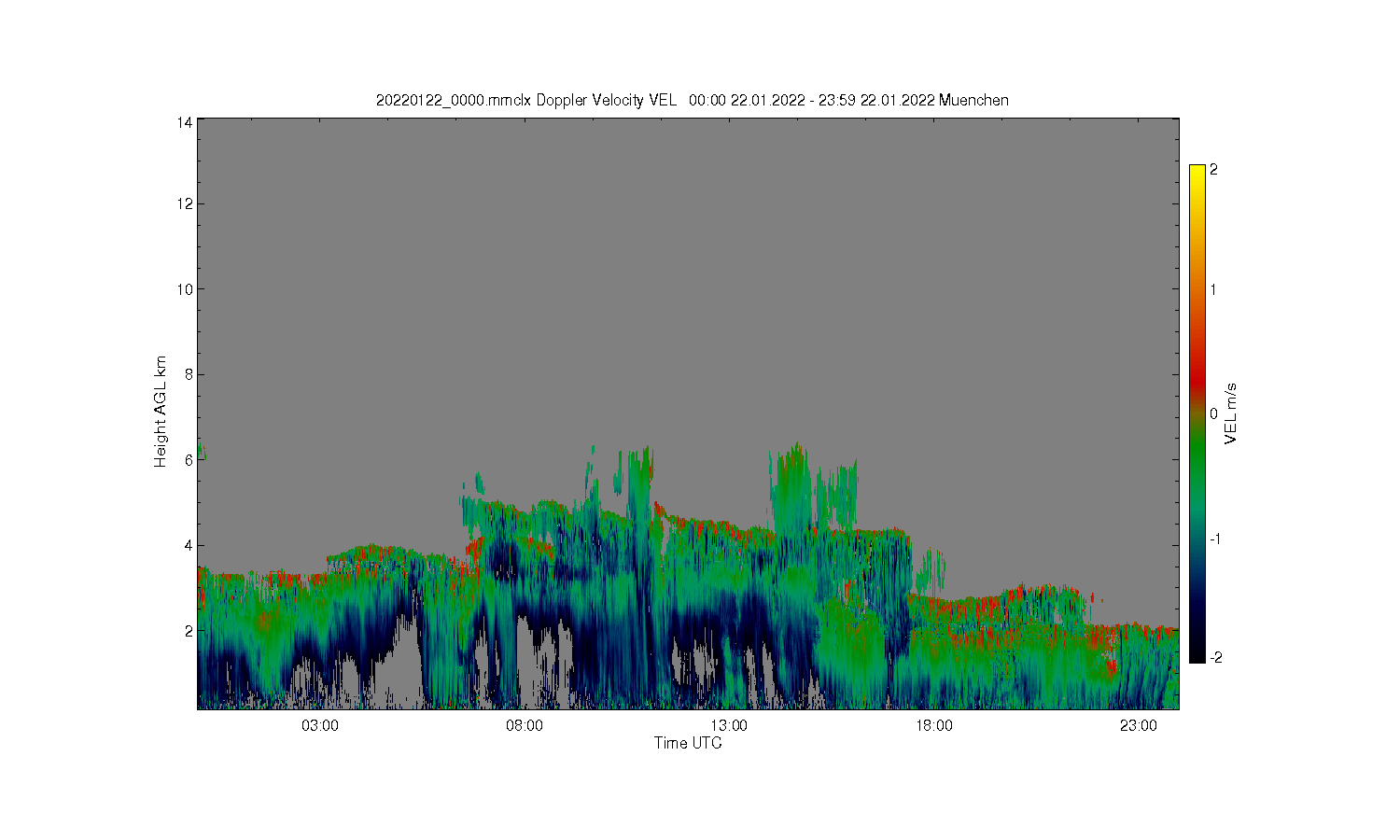Click the 18:00 time axis tick label

[933, 726]
